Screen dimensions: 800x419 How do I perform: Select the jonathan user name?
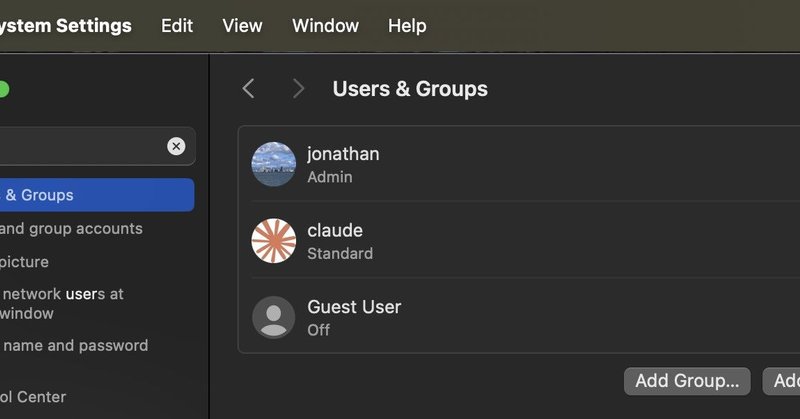[x=343, y=154]
